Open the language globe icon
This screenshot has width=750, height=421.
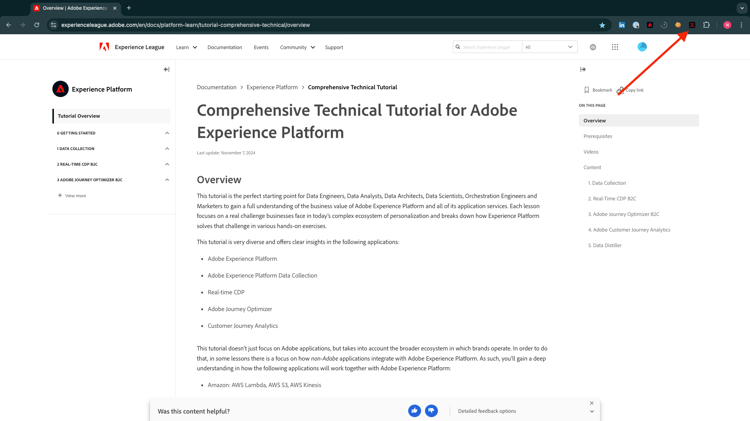tap(593, 47)
